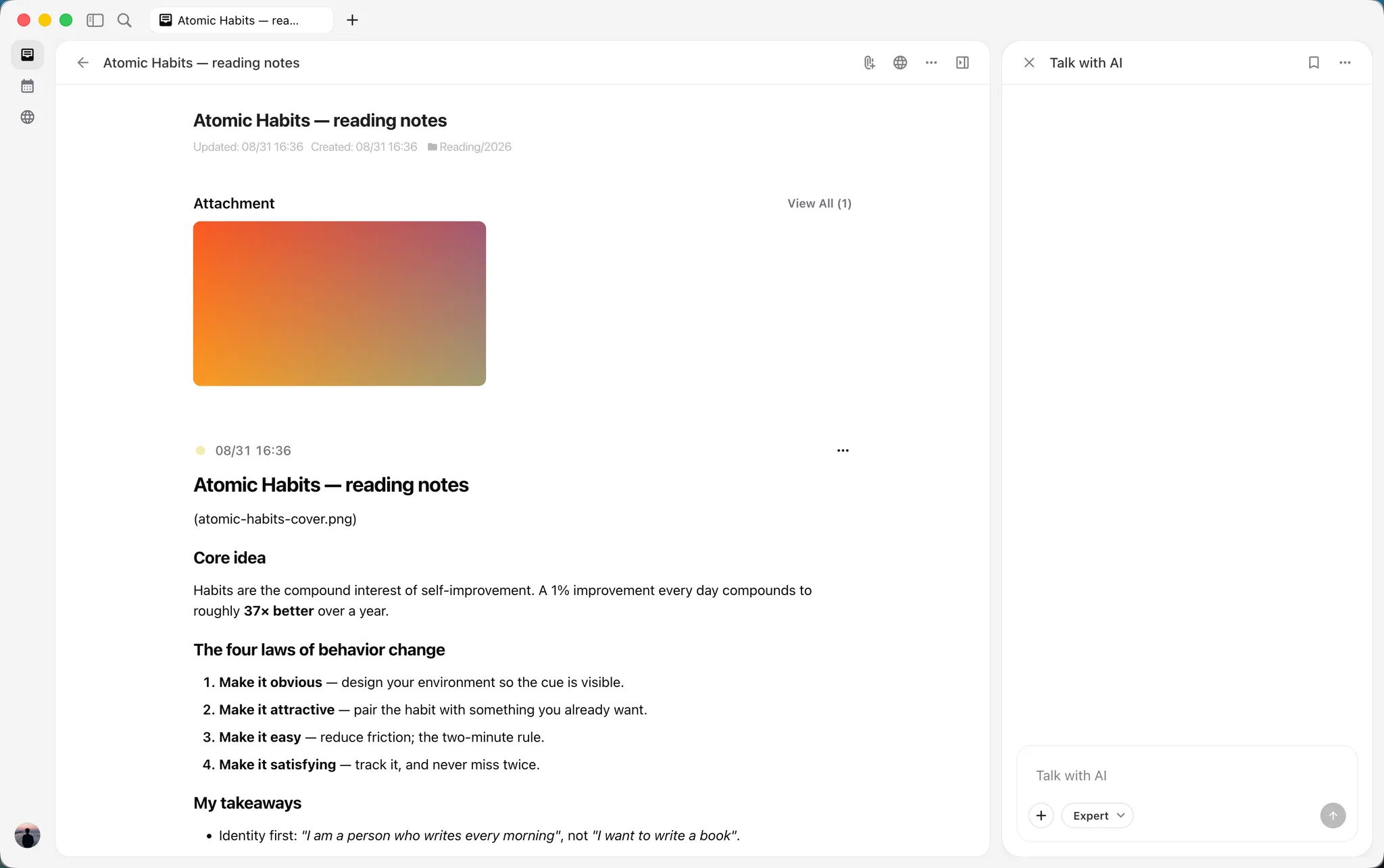
Task: Open search with magnifier icon
Action: [124, 20]
